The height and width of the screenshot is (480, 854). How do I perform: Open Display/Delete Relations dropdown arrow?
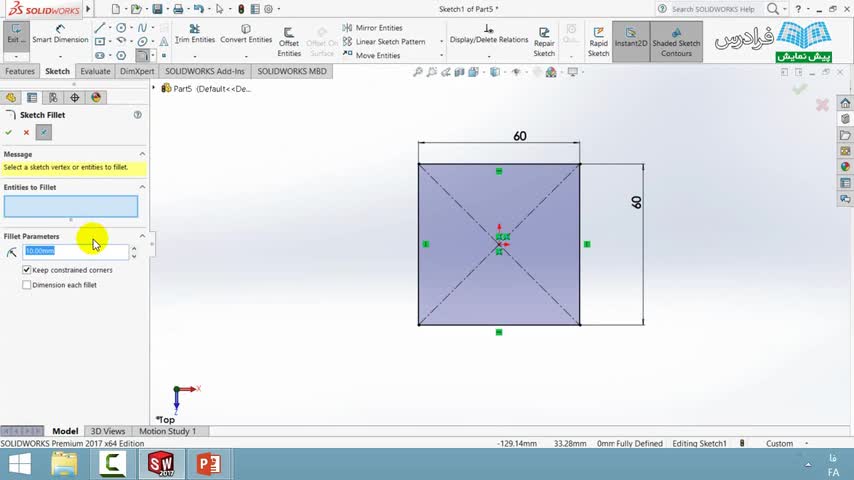[489, 56]
